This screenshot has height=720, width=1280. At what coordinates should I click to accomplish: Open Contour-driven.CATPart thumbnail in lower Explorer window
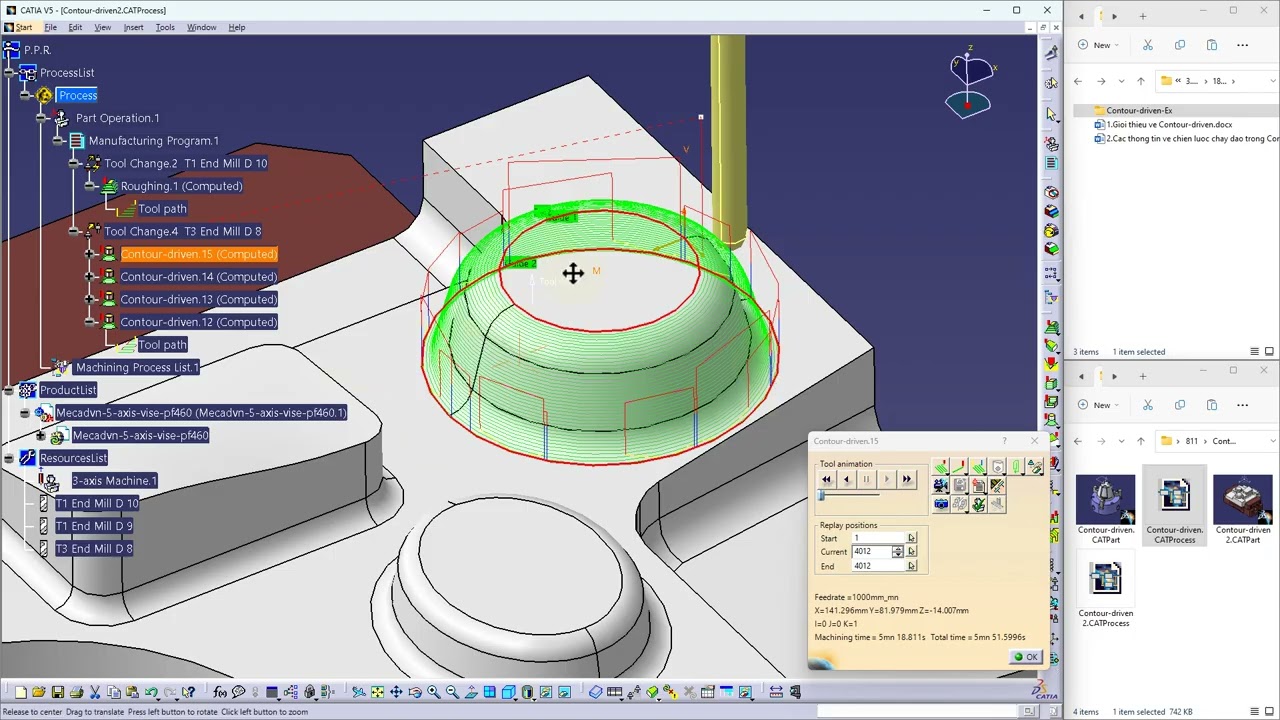click(1105, 510)
